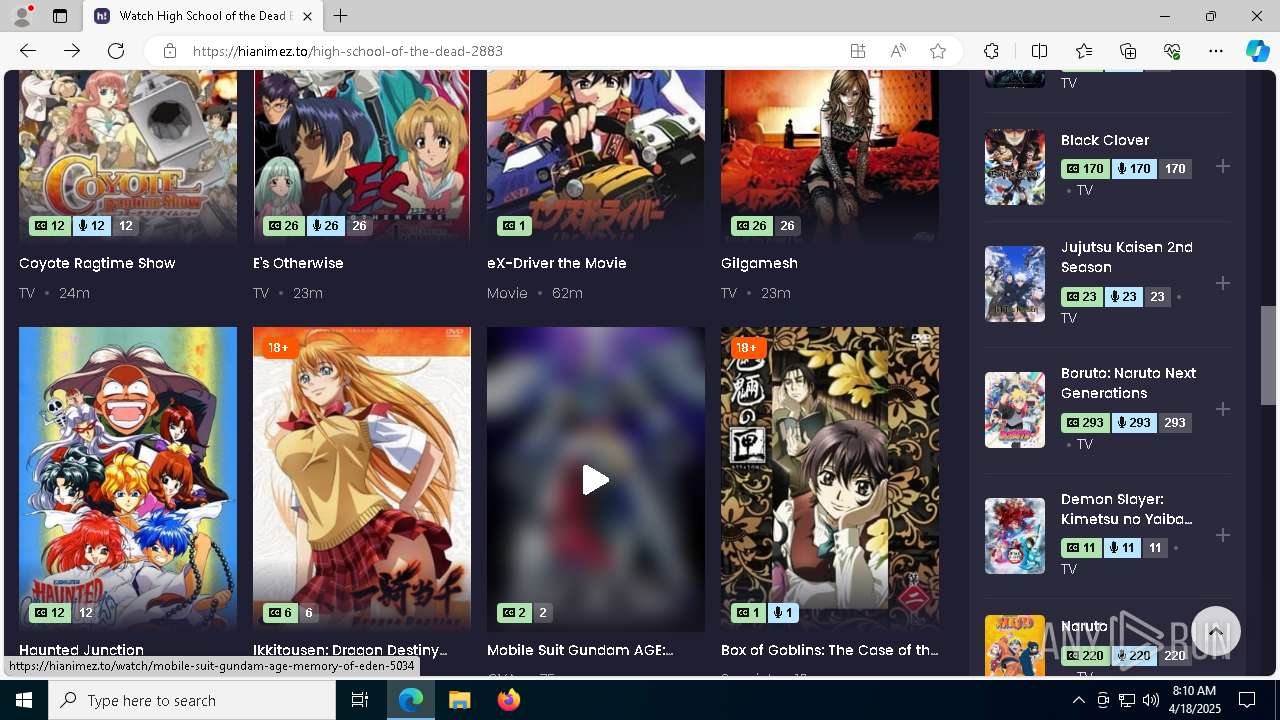
Task: Open the Haunted Junction title link
Action: coord(81,650)
